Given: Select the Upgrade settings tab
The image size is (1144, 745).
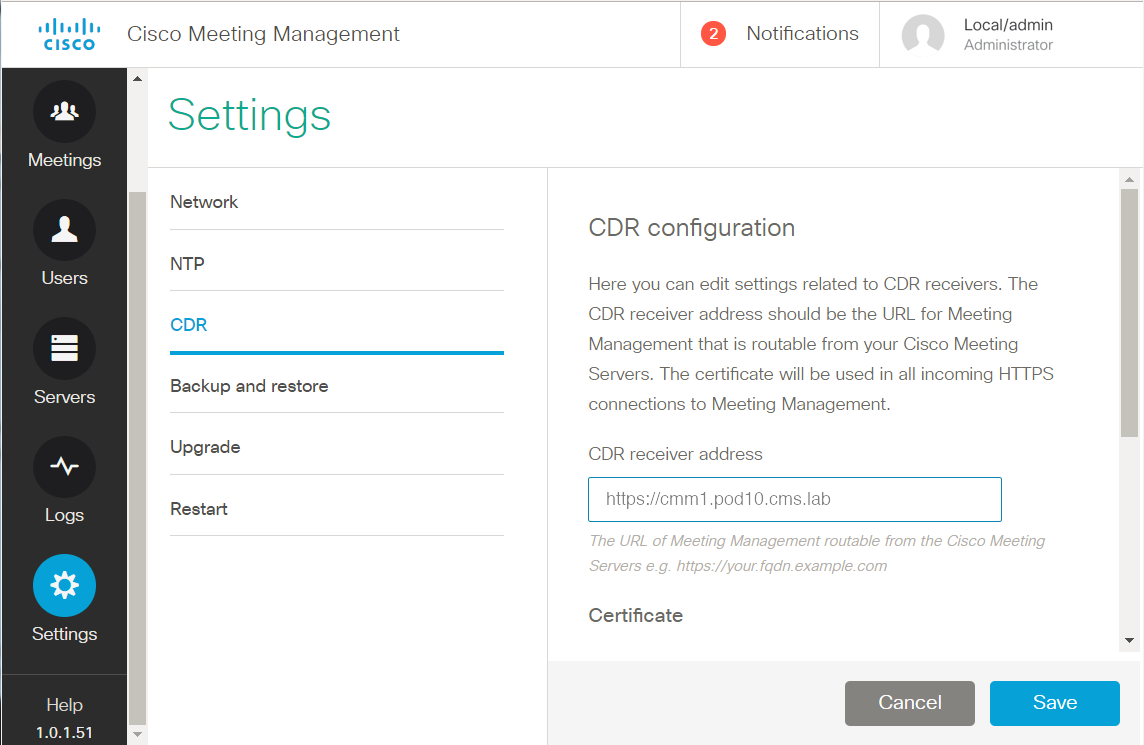Looking at the screenshot, I should (x=336, y=447).
